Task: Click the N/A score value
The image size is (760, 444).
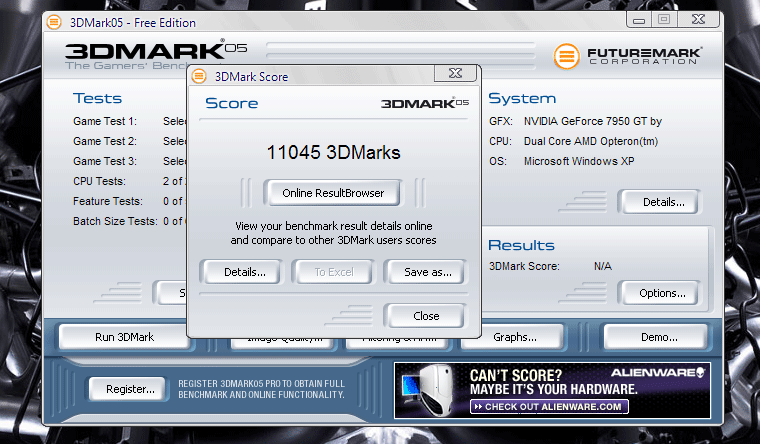Action: click(x=602, y=266)
